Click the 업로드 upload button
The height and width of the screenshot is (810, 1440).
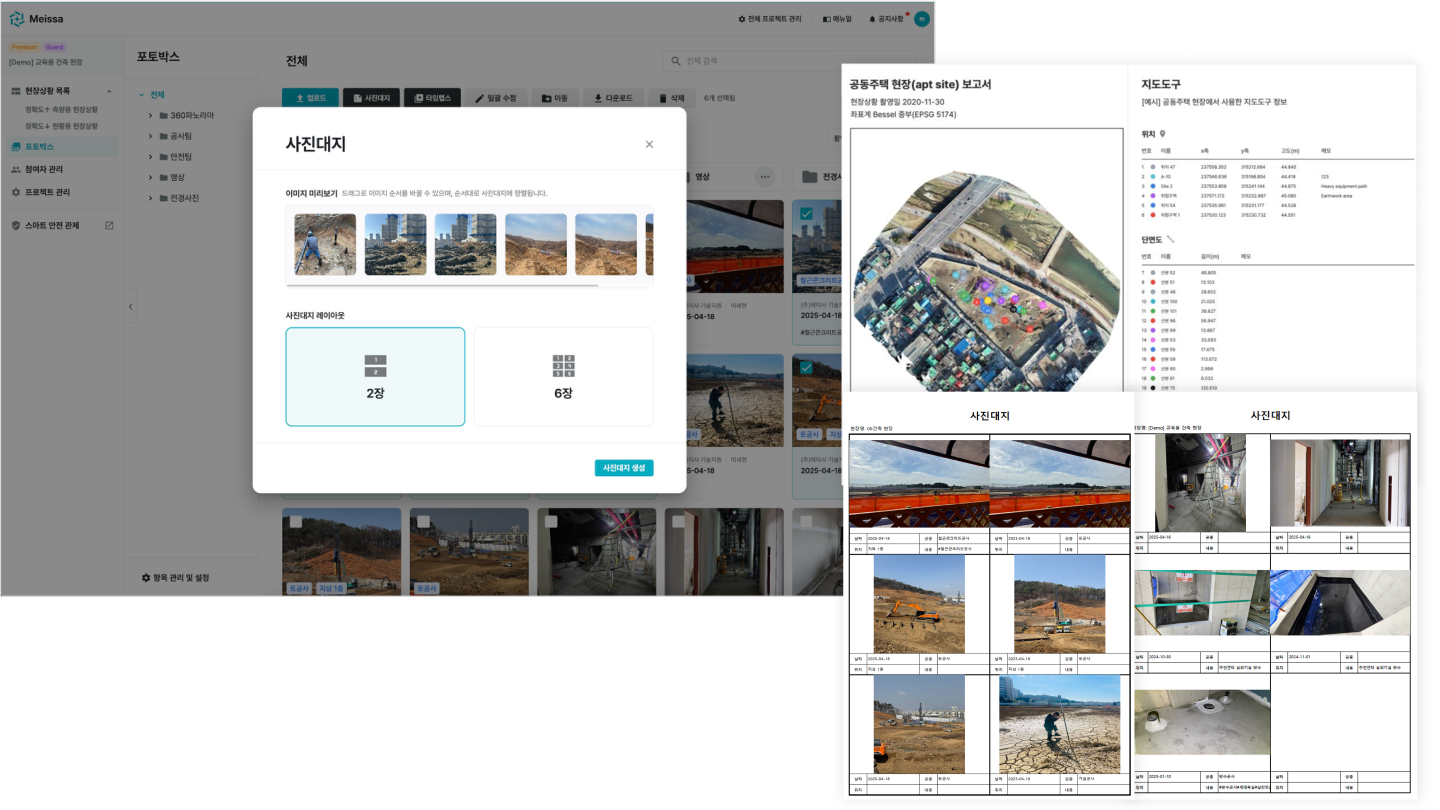click(x=310, y=98)
